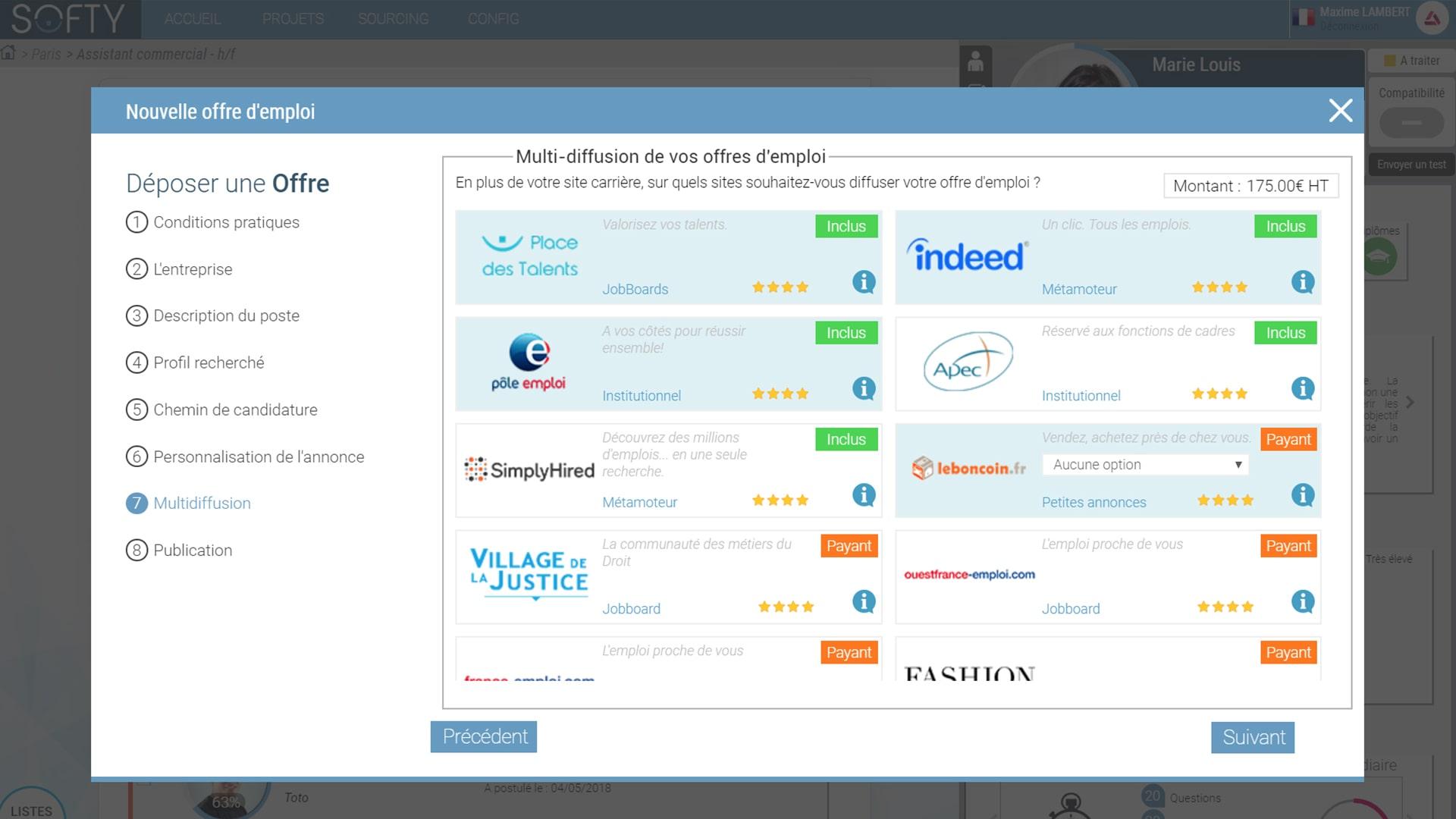Click the candidate person icon
This screenshot has width=1456, height=819.
tap(975, 61)
